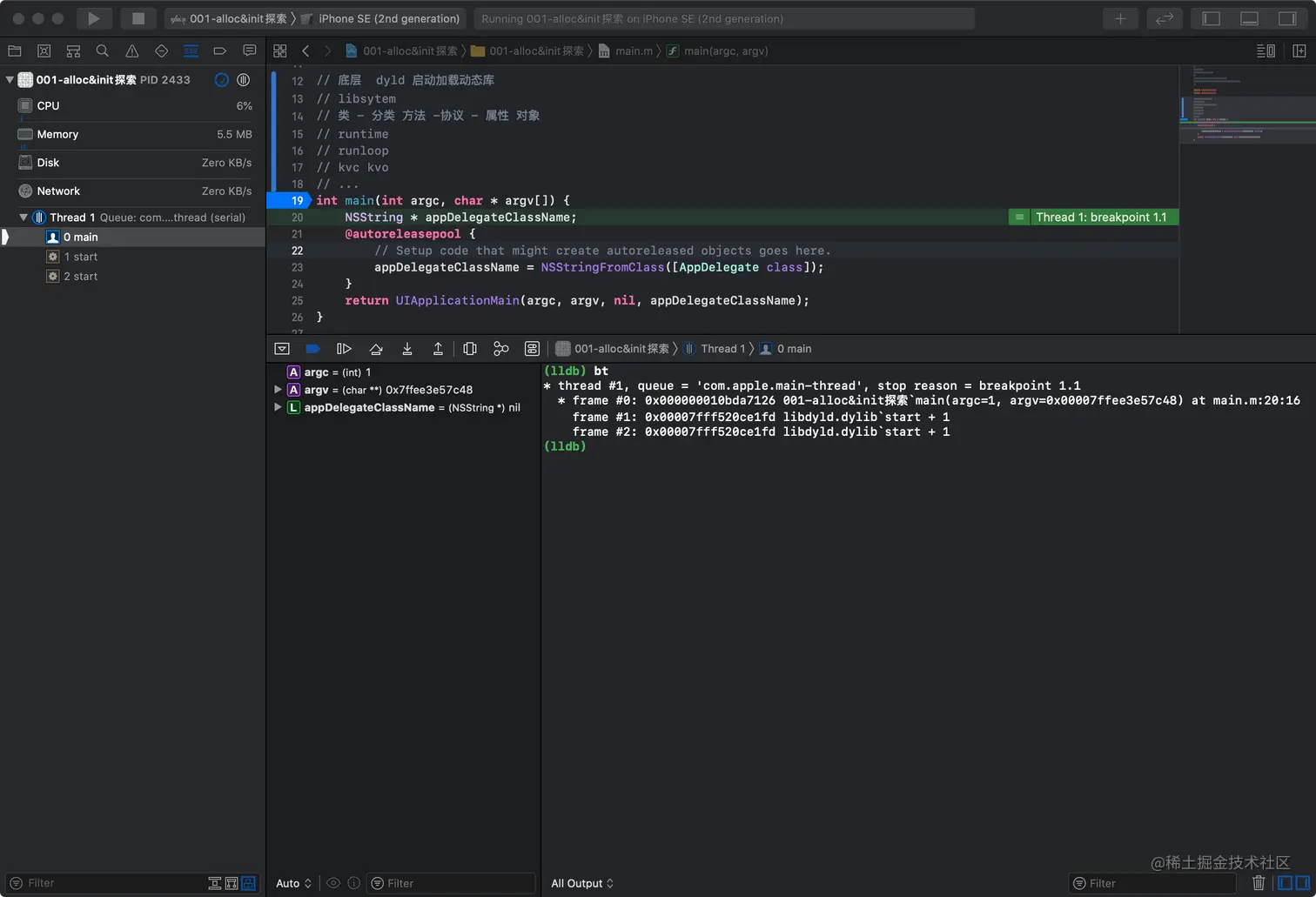Expand the argv variable
This screenshot has height=897, width=1316.
pyautogui.click(x=278, y=390)
